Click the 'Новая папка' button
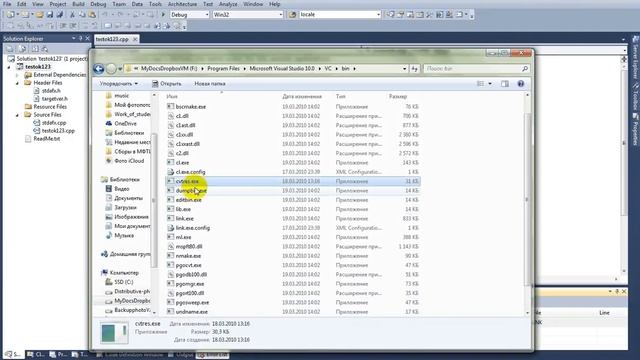This screenshot has width=640, height=360. pos(210,84)
